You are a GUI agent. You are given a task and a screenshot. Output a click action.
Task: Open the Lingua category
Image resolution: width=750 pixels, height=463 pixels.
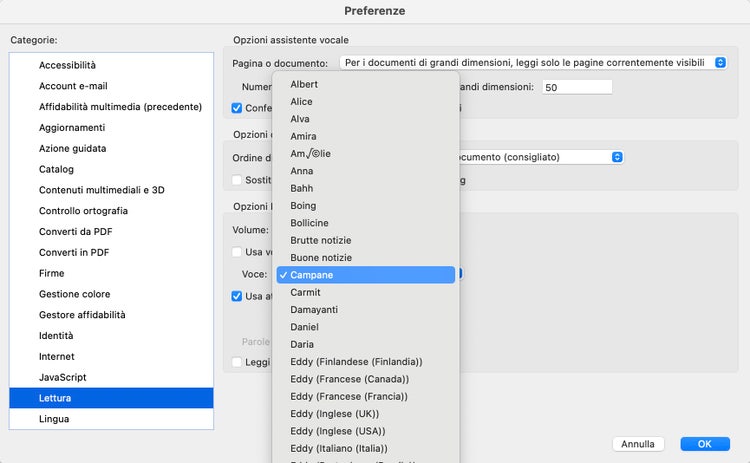[x=54, y=419]
